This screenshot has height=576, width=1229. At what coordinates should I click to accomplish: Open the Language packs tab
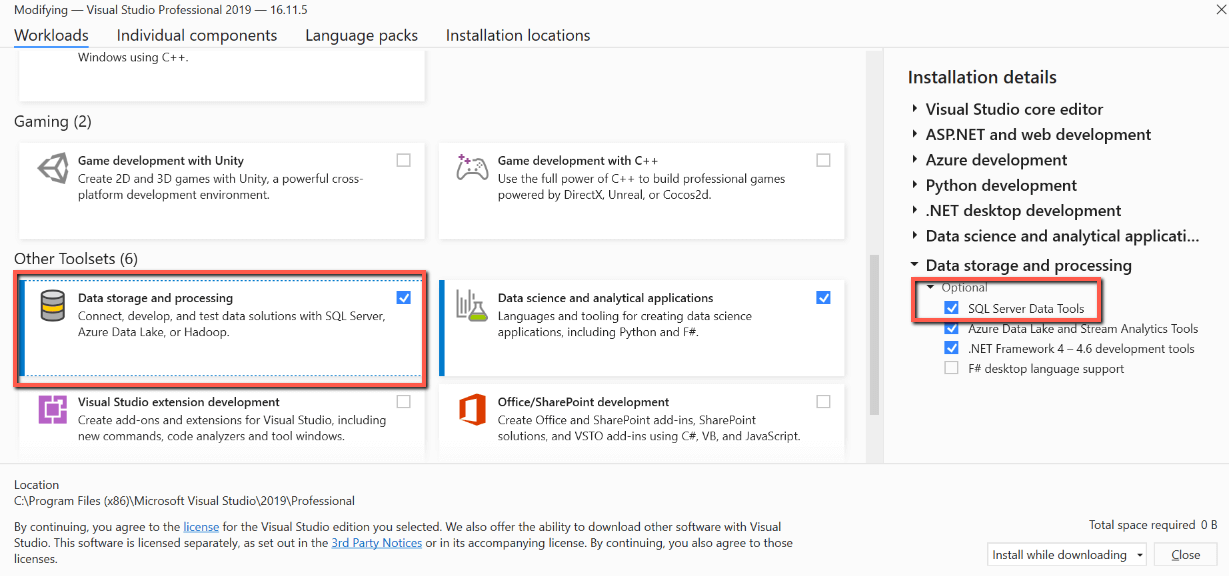click(361, 35)
